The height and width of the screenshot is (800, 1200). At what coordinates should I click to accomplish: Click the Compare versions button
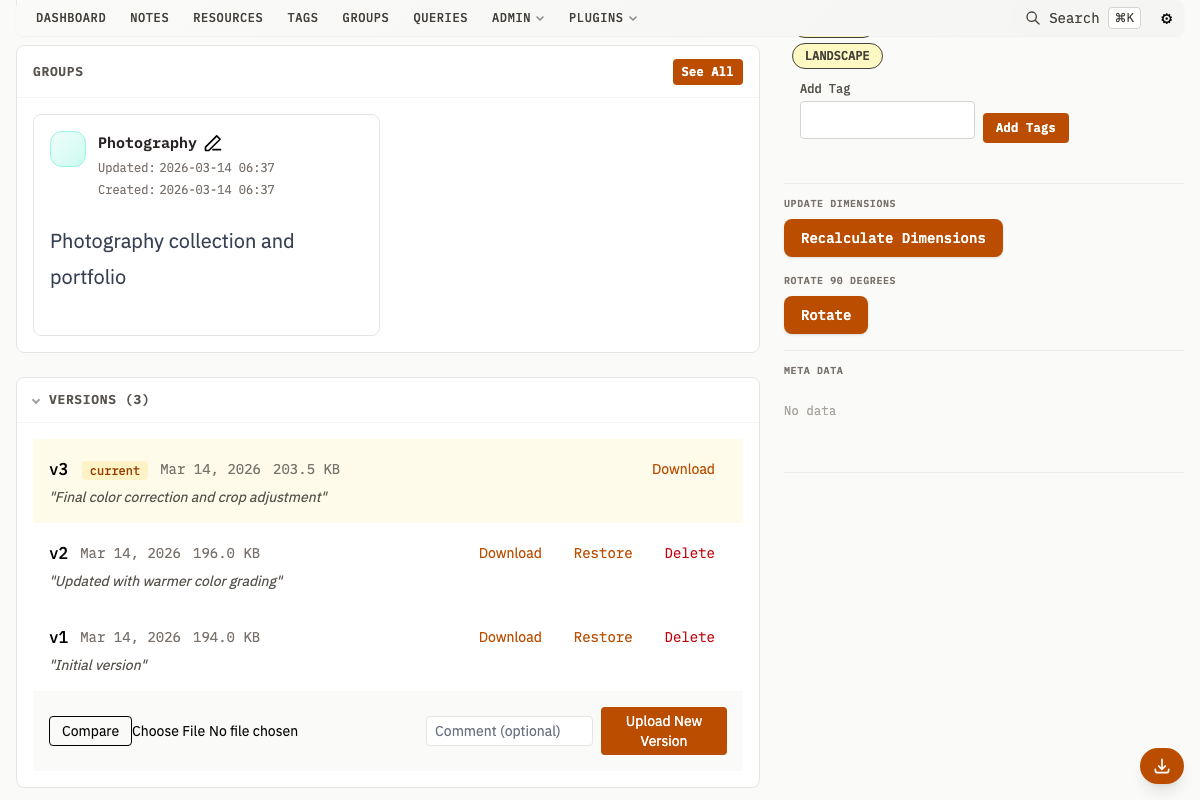(x=90, y=731)
